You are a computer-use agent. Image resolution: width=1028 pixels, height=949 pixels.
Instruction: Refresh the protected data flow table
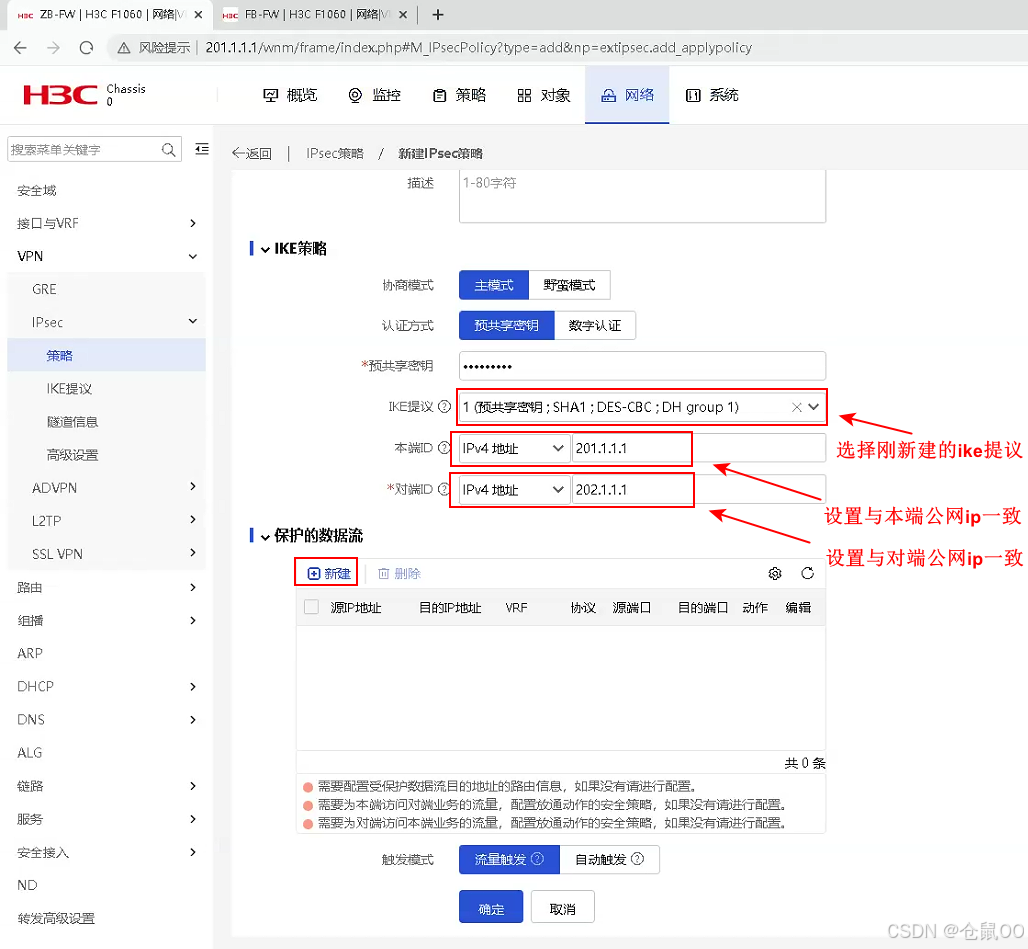coord(806,573)
